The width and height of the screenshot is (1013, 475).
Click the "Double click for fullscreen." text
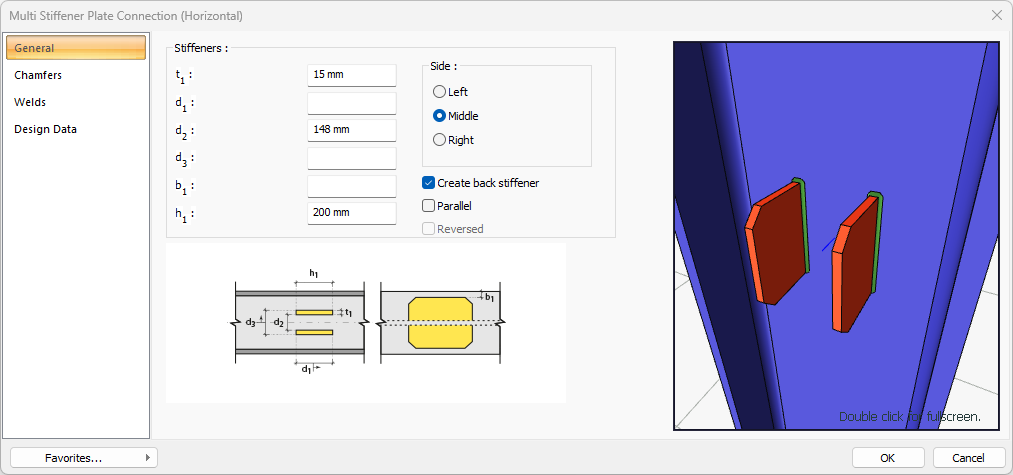(x=910, y=417)
